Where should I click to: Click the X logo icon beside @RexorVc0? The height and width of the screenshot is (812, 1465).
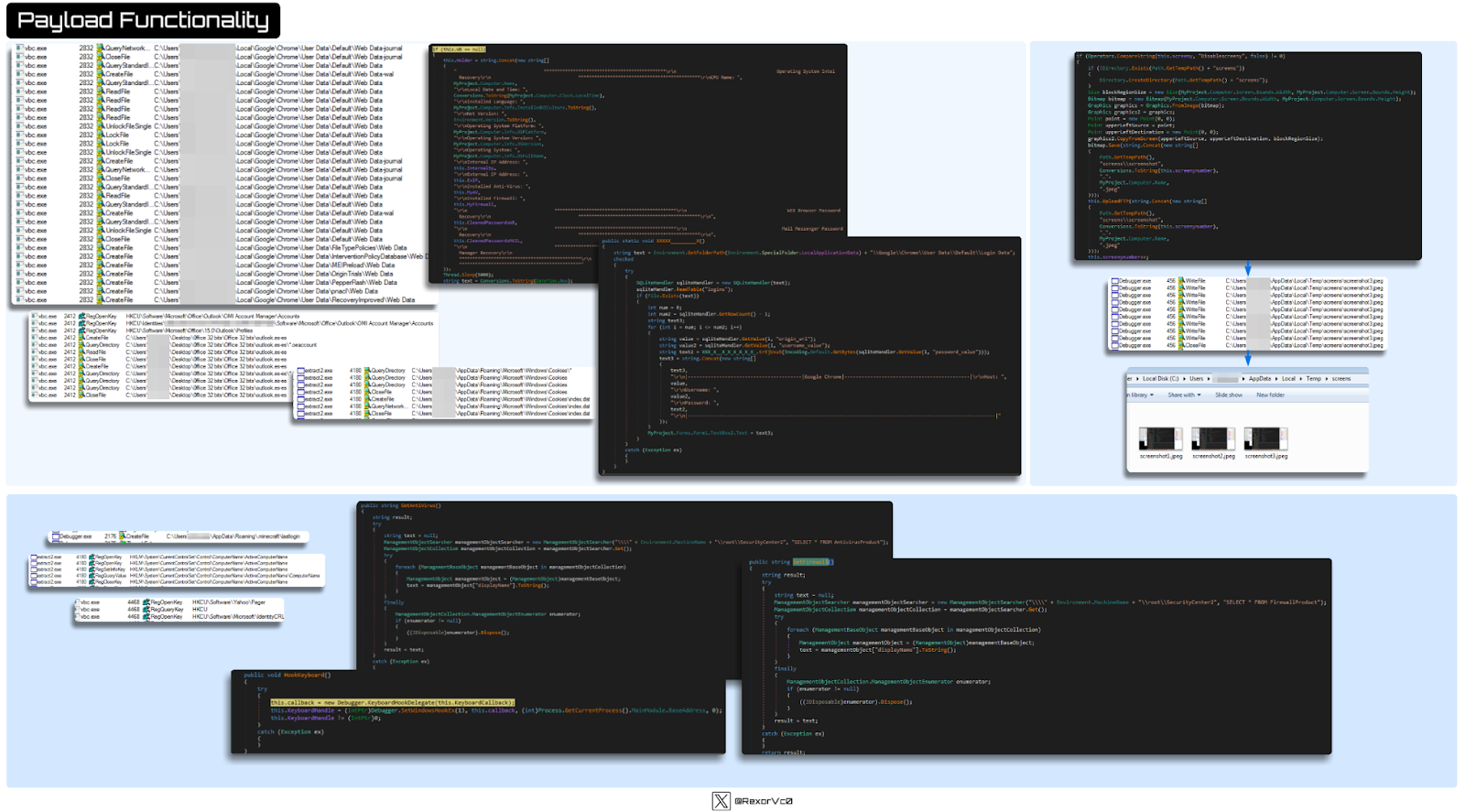(x=722, y=801)
